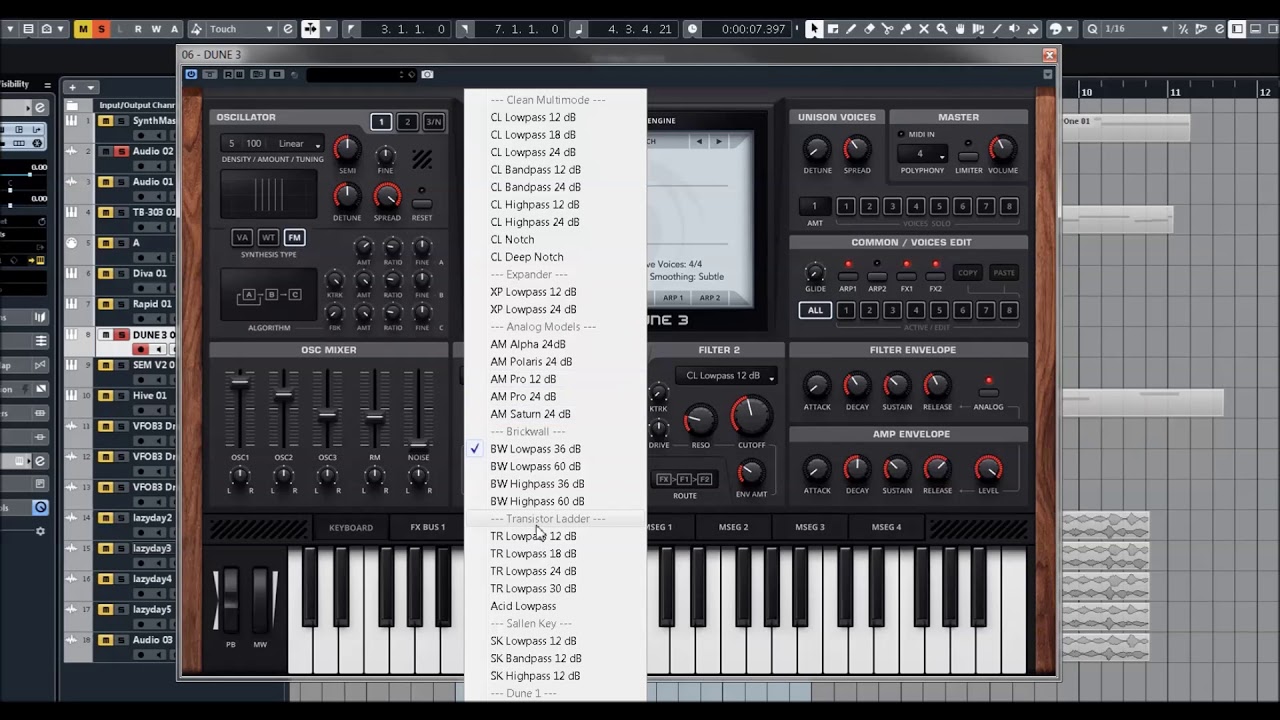1280x720 pixels.
Task: Toggle global Solo S button
Action: pos(101,29)
